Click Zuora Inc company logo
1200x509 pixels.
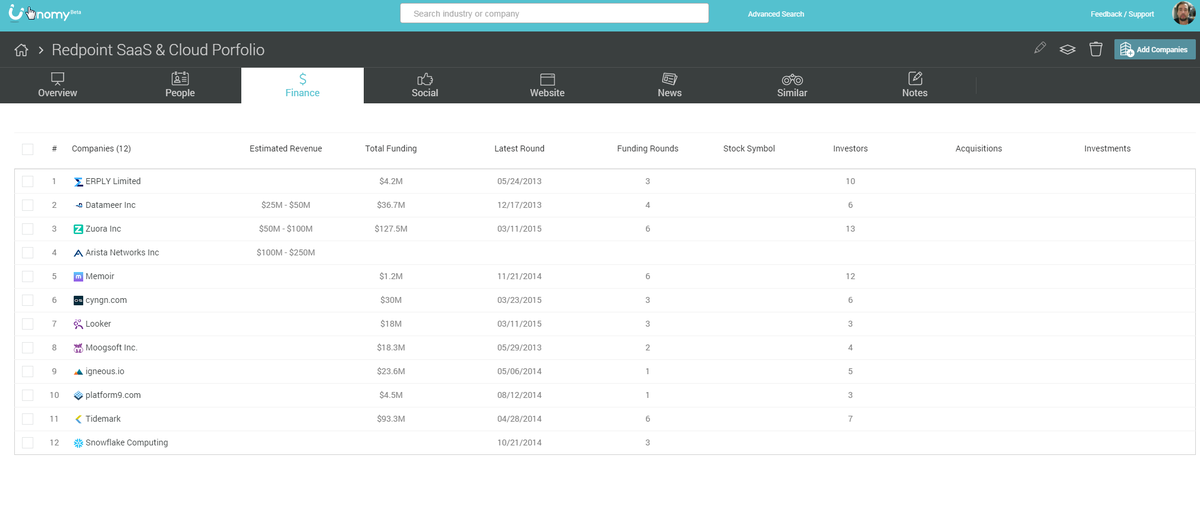[x=78, y=229]
